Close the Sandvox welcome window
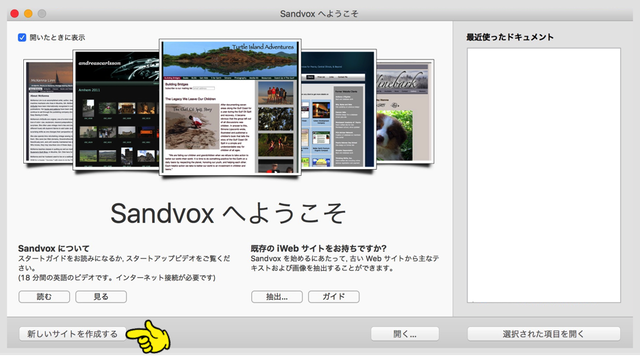The width and height of the screenshot is (640, 364). (15, 13)
